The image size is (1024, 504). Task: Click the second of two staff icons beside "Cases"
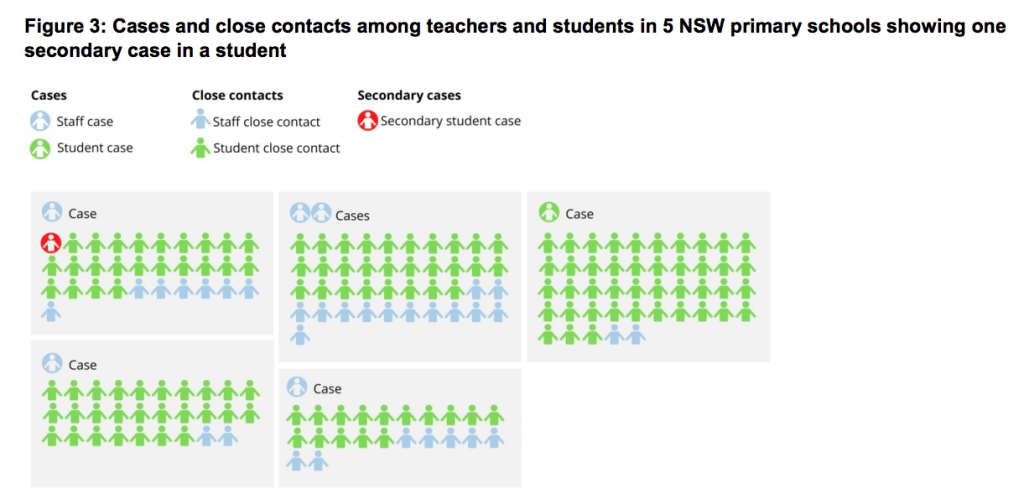tap(320, 213)
